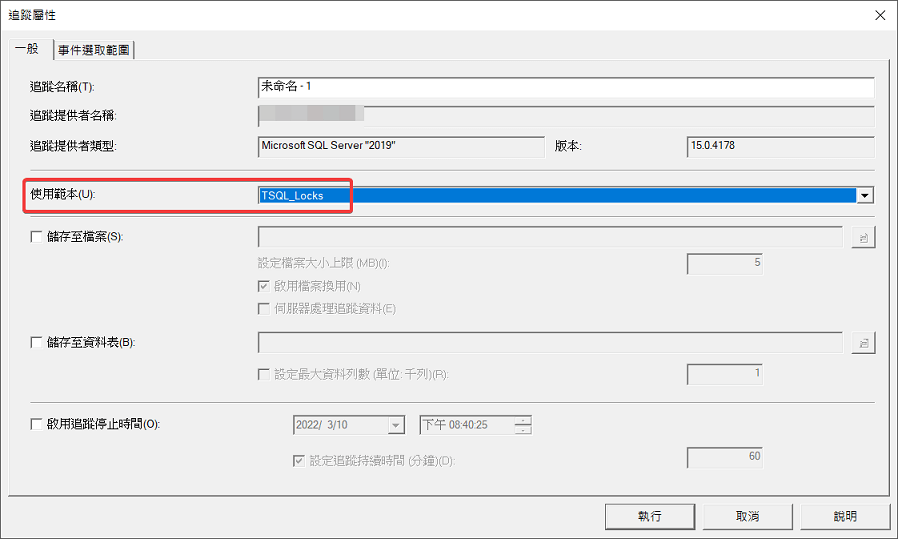This screenshot has width=898, height=539.
Task: Toggle the 啟用檔案換用 checkbox
Action: tap(265, 287)
